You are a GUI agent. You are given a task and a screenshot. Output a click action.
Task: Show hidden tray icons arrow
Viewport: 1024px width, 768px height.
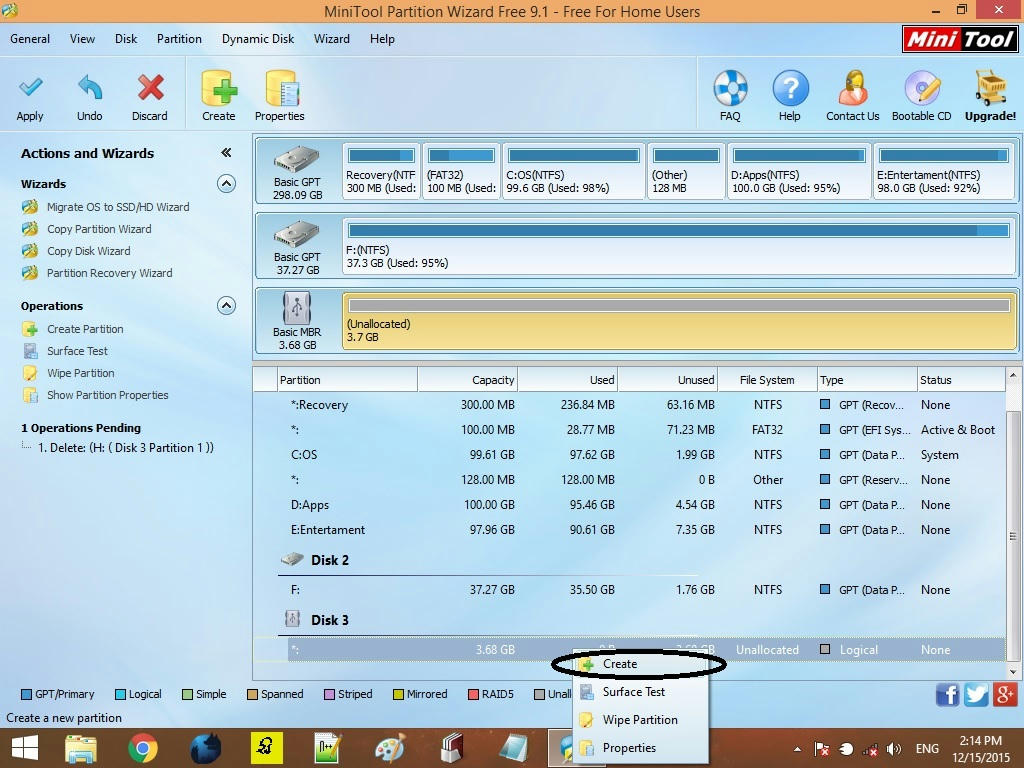point(797,749)
